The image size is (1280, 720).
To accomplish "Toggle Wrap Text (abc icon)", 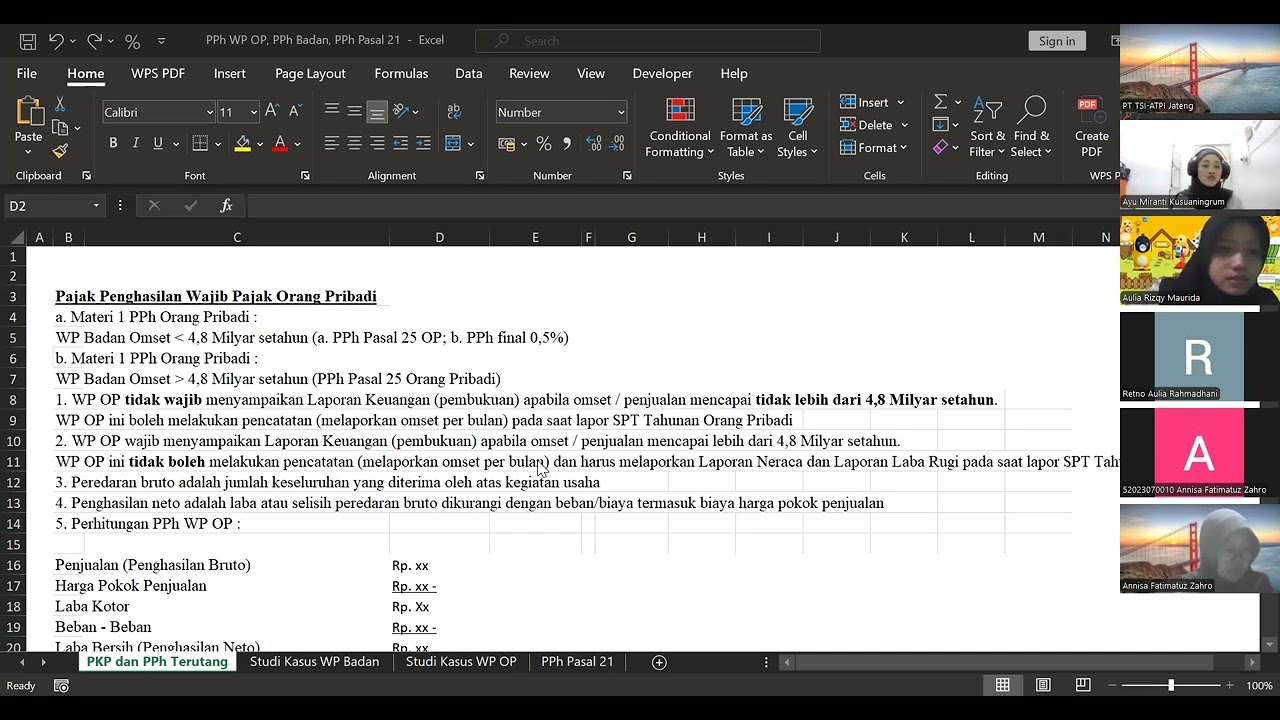I will [x=454, y=111].
